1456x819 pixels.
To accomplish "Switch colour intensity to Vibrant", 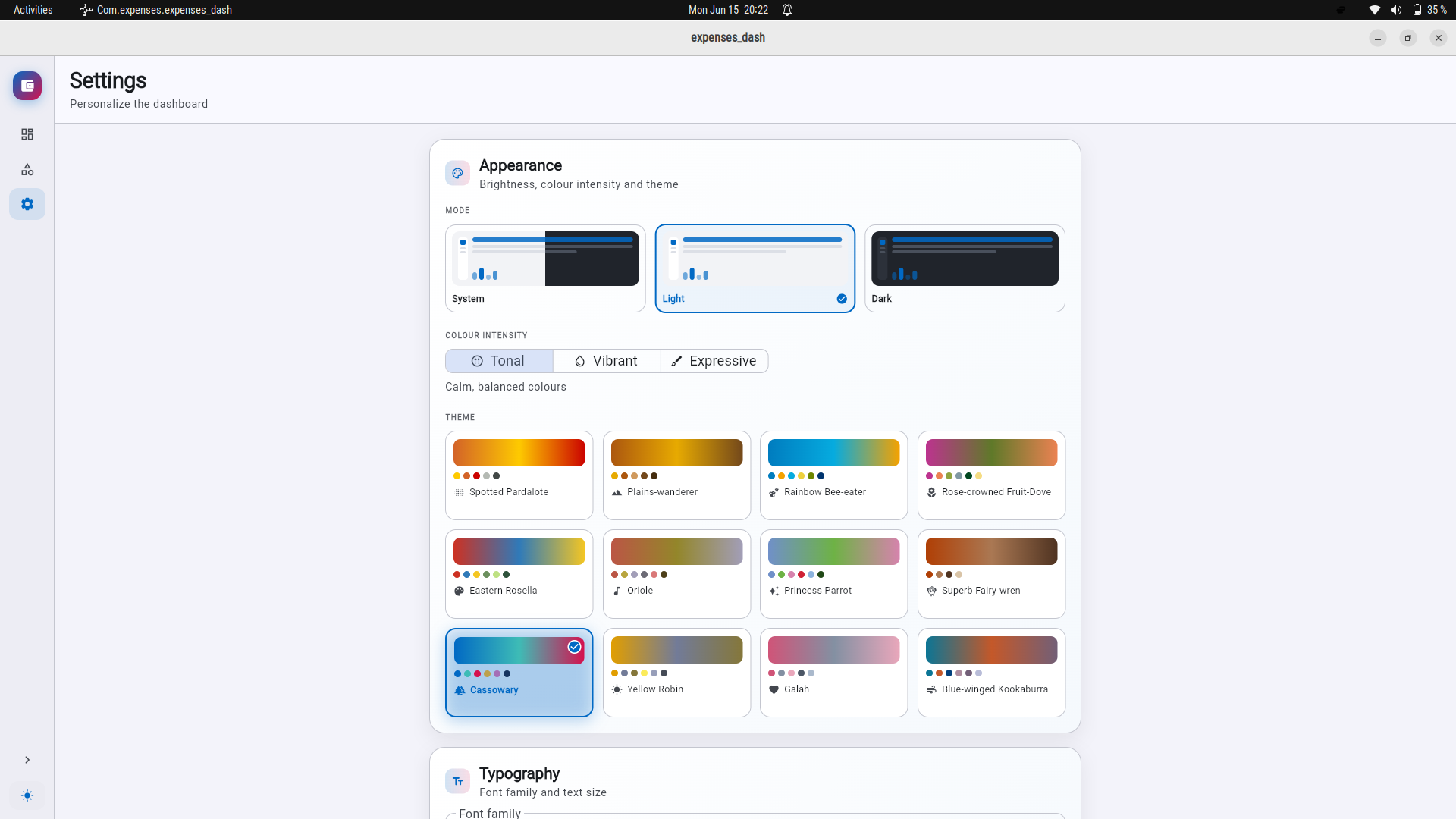I will pos(607,361).
